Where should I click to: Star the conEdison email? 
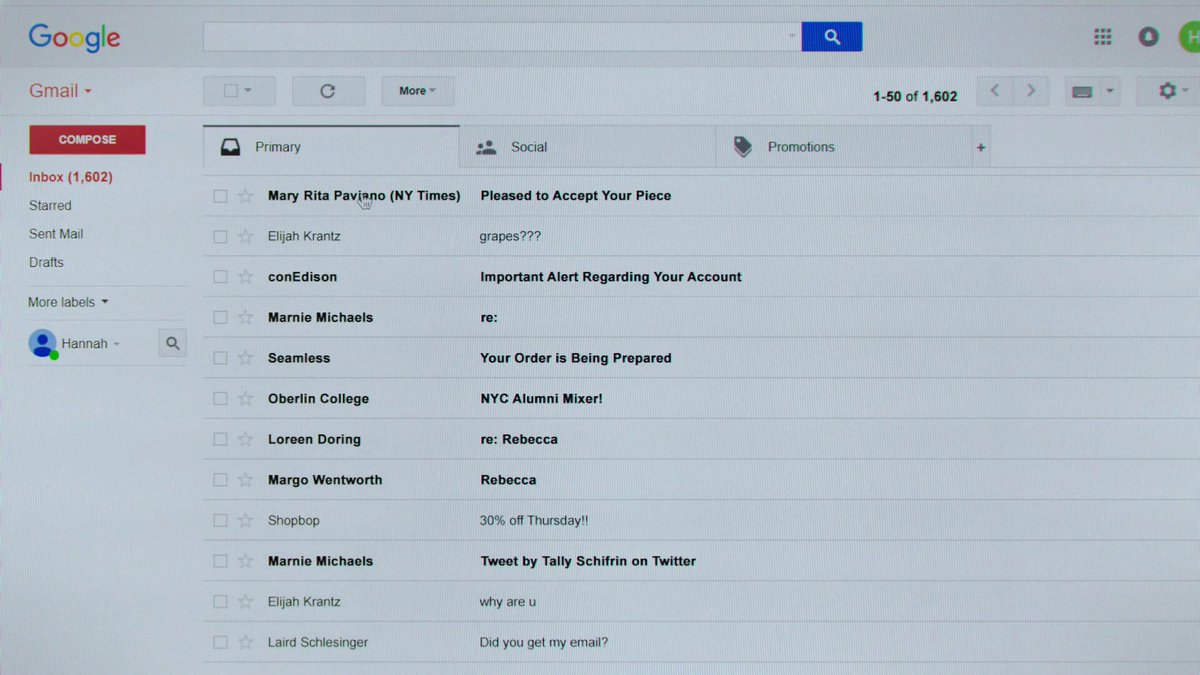(x=245, y=277)
